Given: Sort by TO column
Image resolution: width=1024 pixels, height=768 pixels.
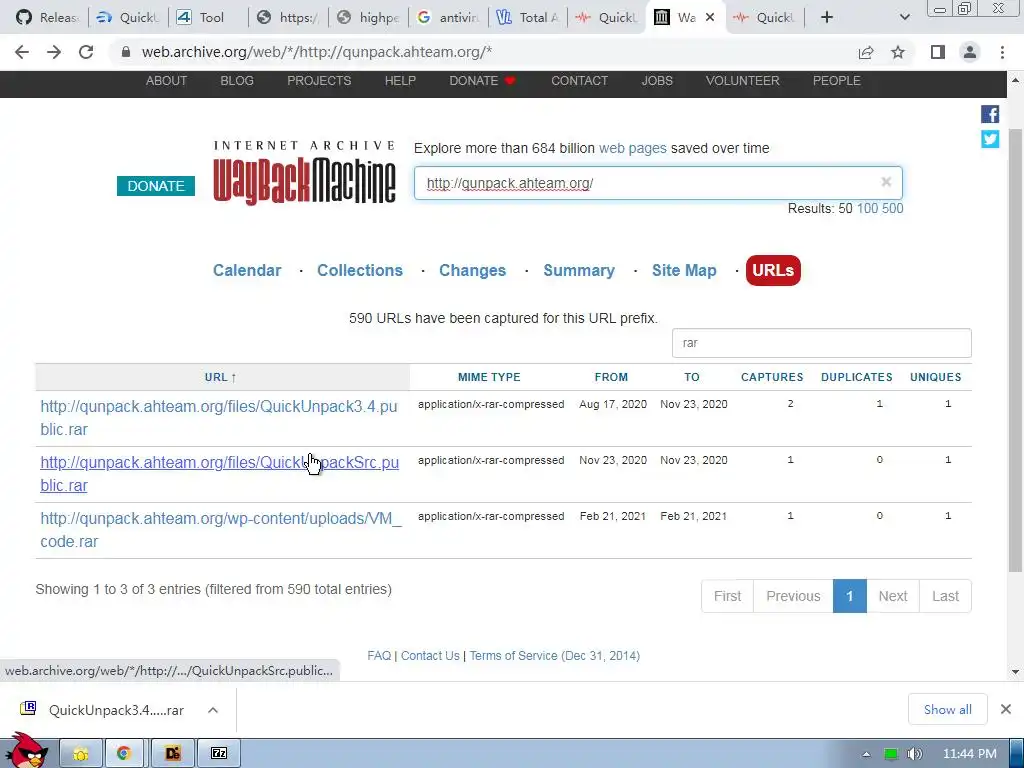Looking at the screenshot, I should tap(692, 377).
